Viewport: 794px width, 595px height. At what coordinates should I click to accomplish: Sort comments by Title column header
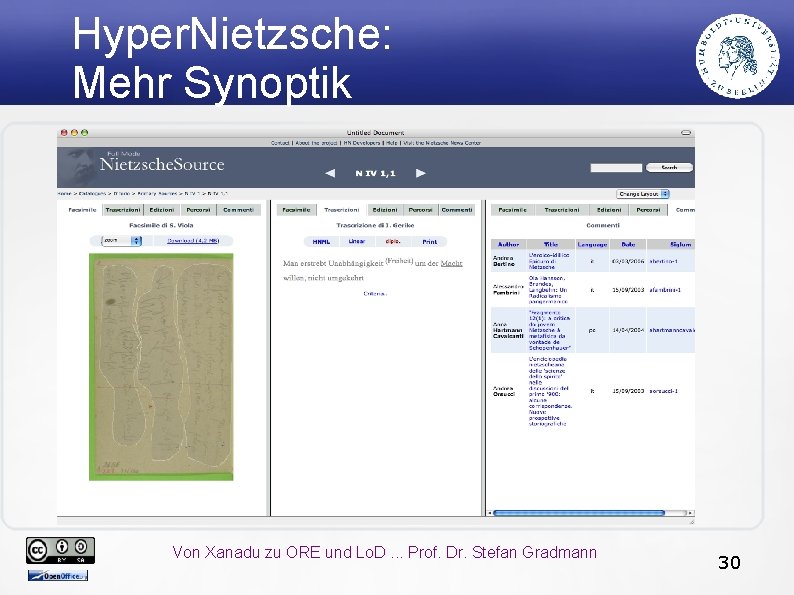pyautogui.click(x=550, y=245)
